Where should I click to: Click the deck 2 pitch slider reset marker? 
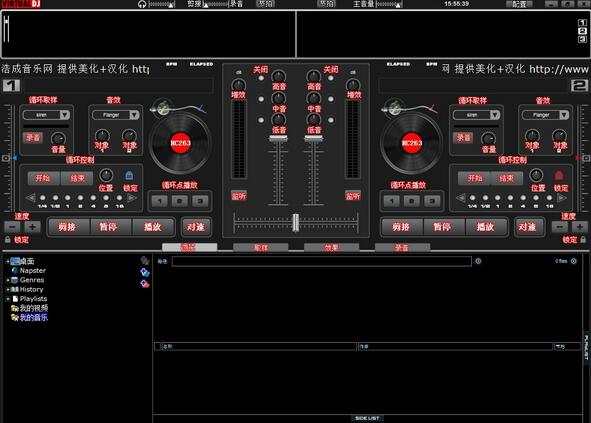coord(586,158)
